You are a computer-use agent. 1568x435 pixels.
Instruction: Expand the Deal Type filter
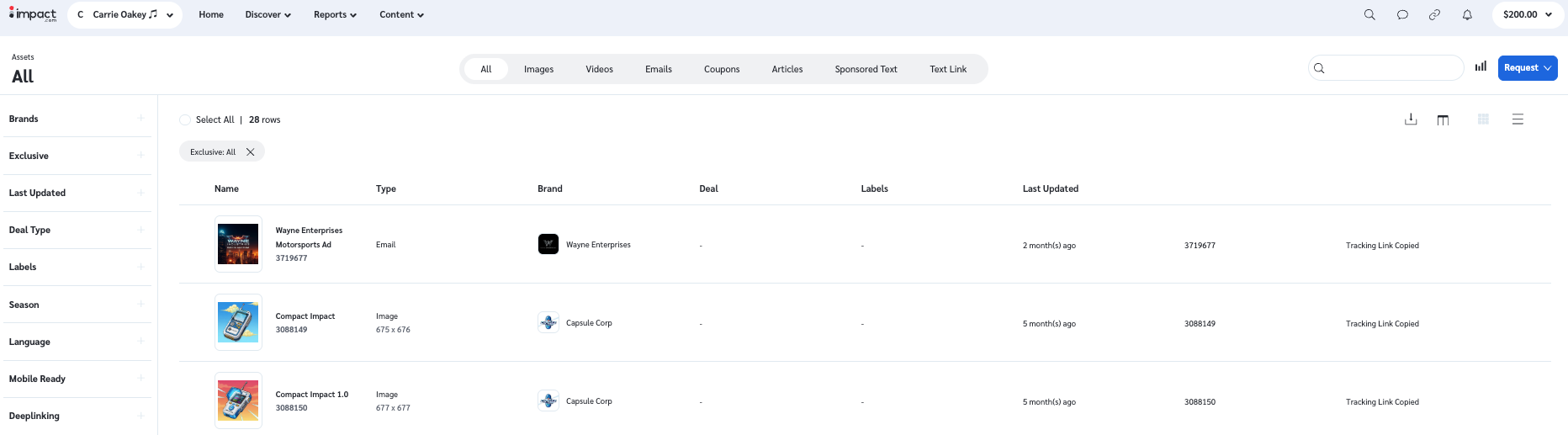pos(140,230)
